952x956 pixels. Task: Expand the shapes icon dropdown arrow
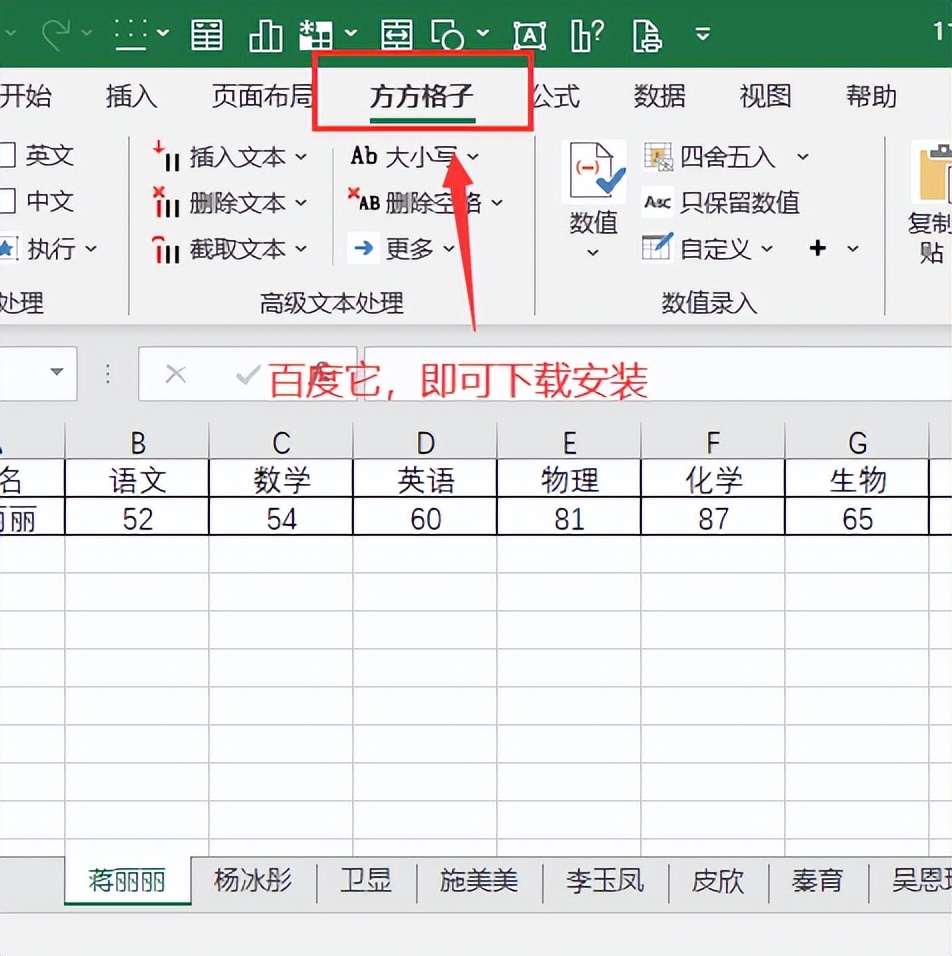pos(483,33)
